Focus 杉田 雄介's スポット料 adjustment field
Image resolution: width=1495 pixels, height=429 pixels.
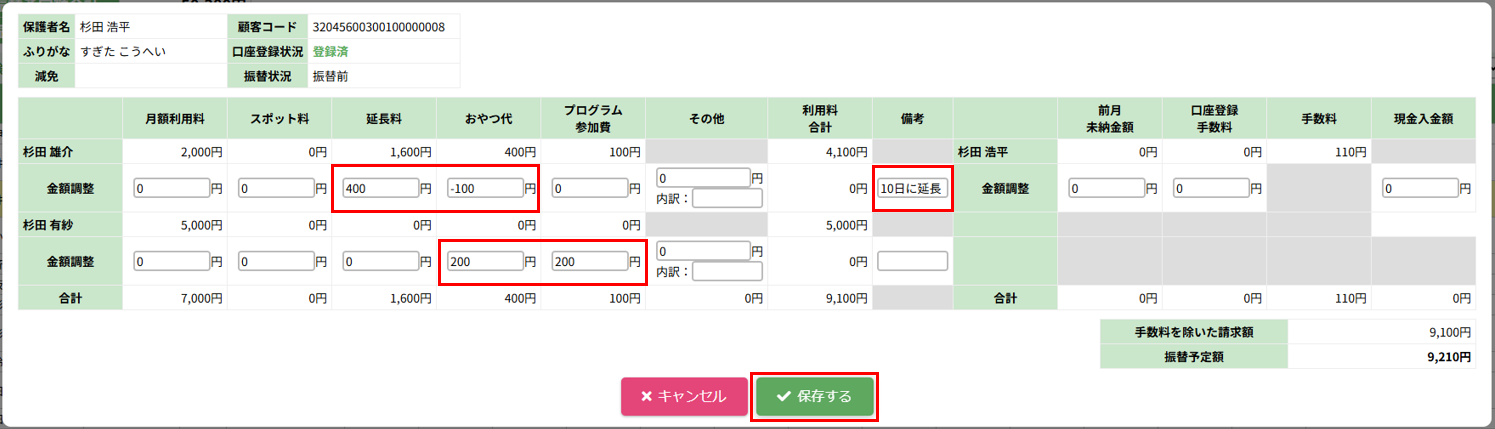276,188
